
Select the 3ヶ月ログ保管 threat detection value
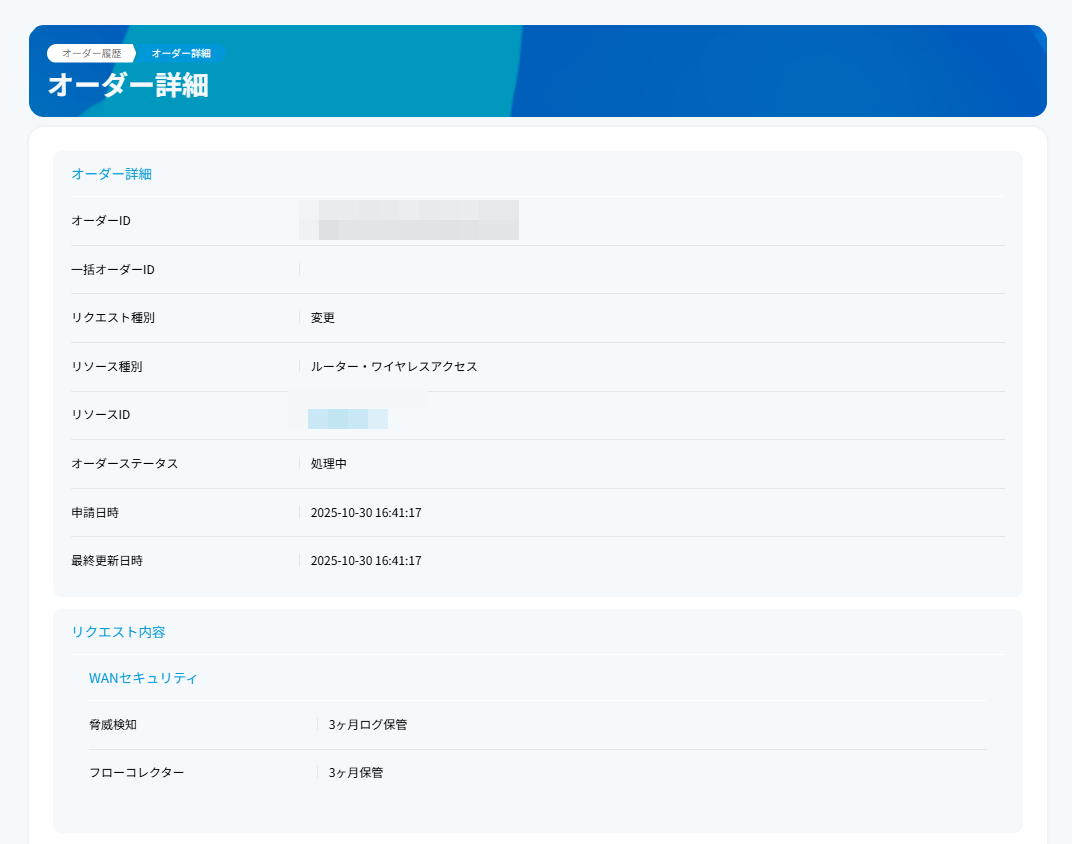(x=366, y=724)
